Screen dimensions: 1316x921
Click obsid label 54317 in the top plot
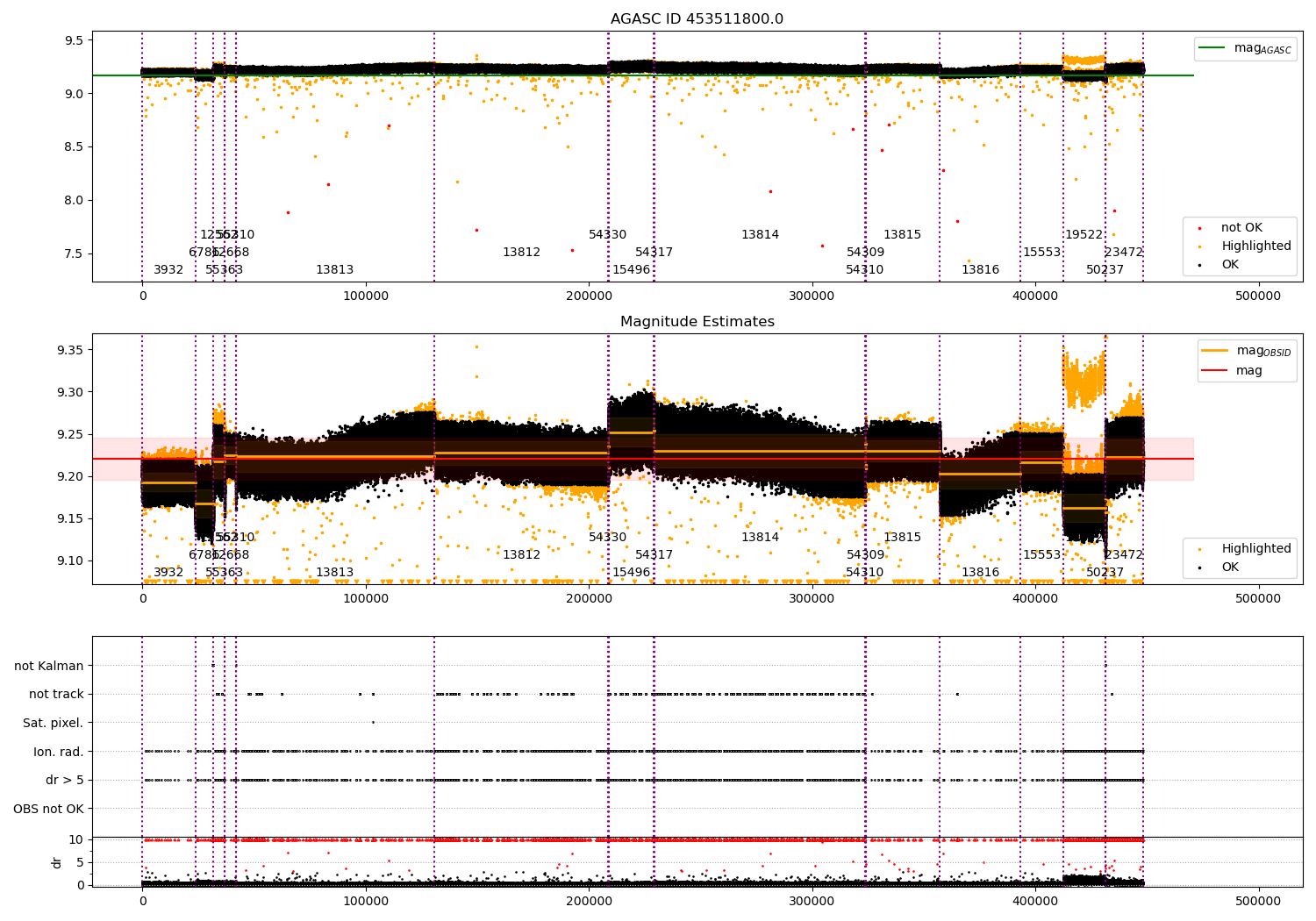click(x=654, y=253)
